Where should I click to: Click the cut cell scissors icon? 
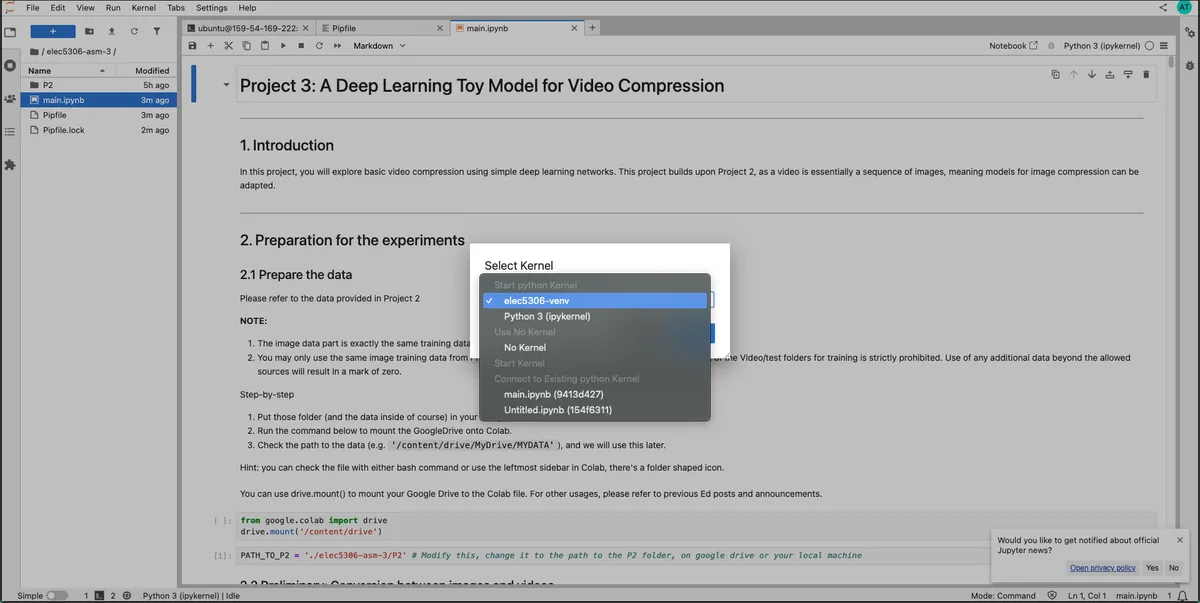[228, 46]
